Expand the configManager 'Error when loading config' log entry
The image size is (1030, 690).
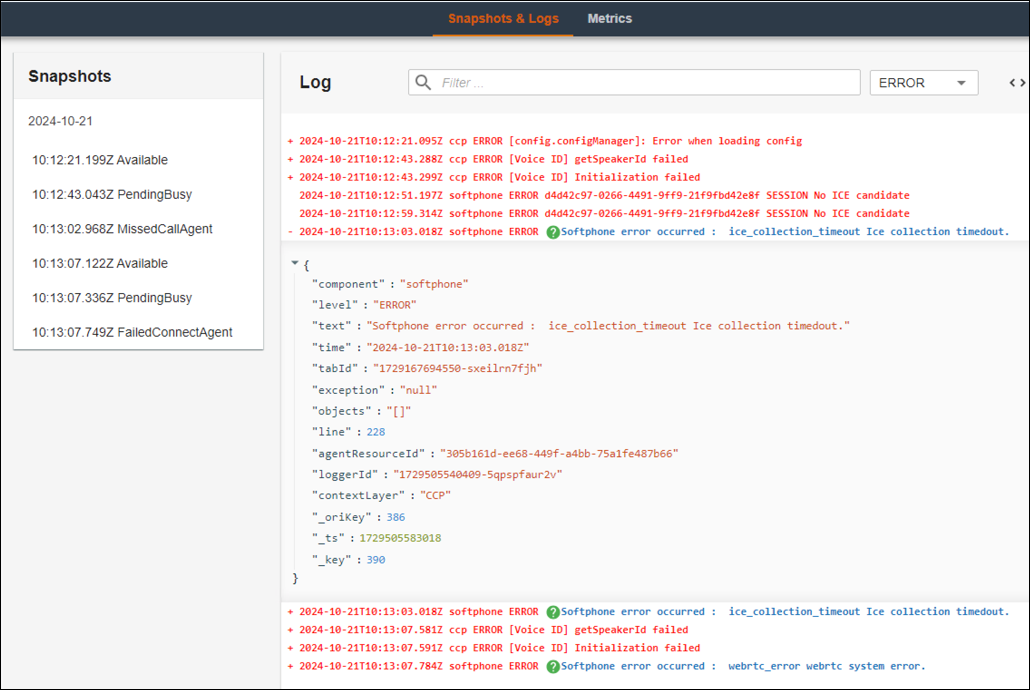coord(290,140)
